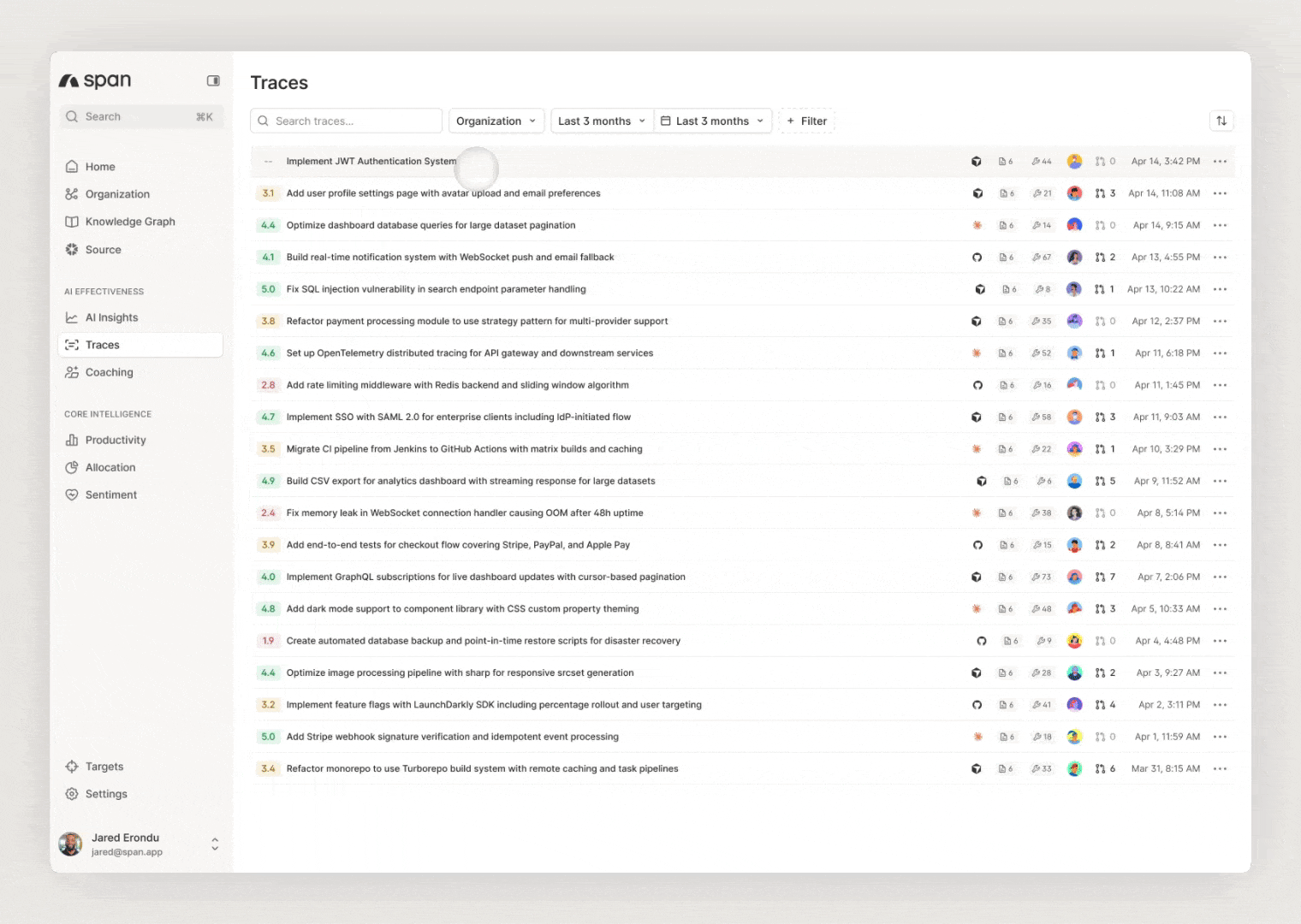1301x924 pixels.
Task: Click author avatar on JWT Authentication row
Action: pyautogui.click(x=1075, y=161)
